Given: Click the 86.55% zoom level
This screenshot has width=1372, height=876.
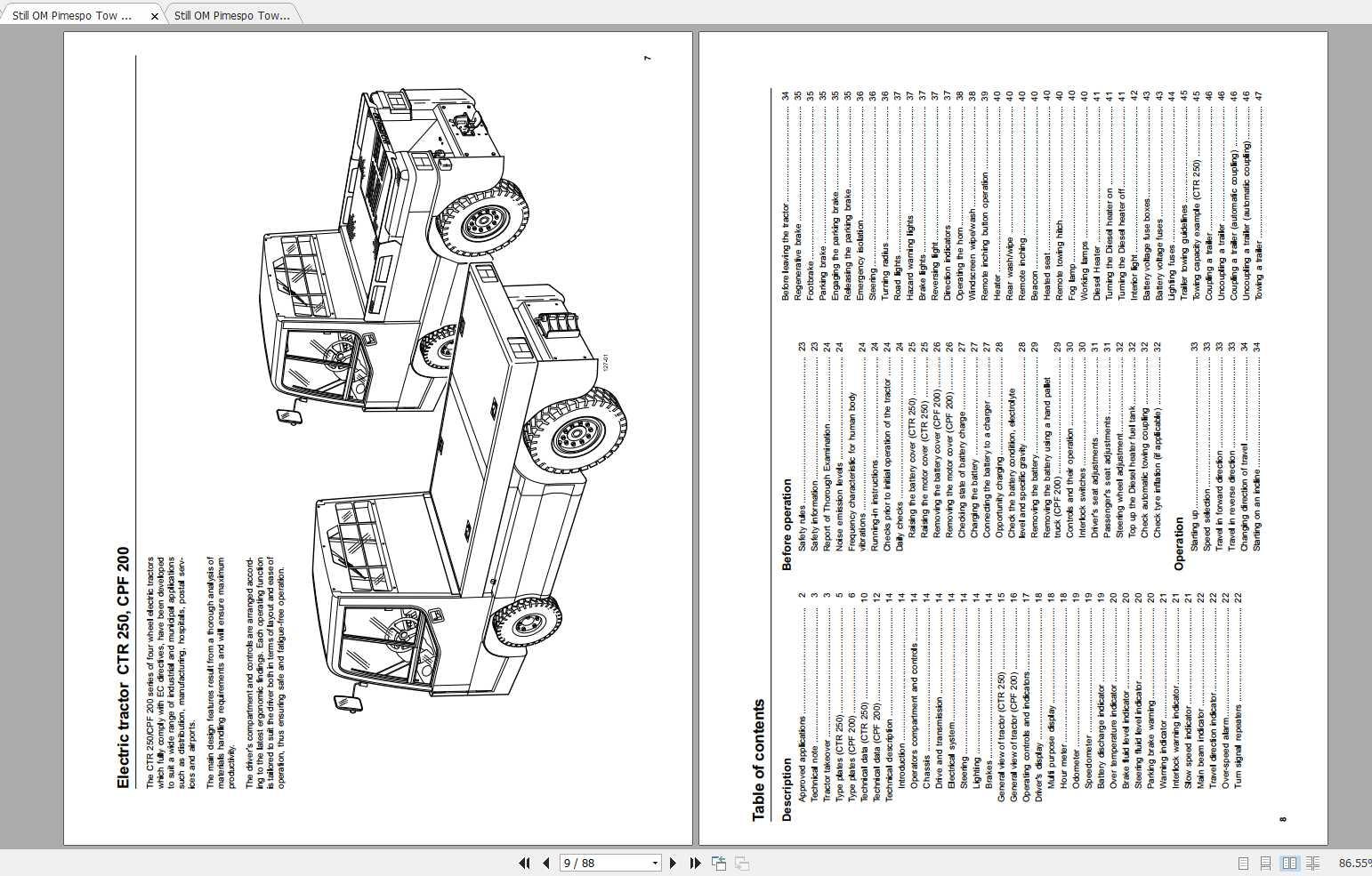Looking at the screenshot, I should coord(1354,863).
